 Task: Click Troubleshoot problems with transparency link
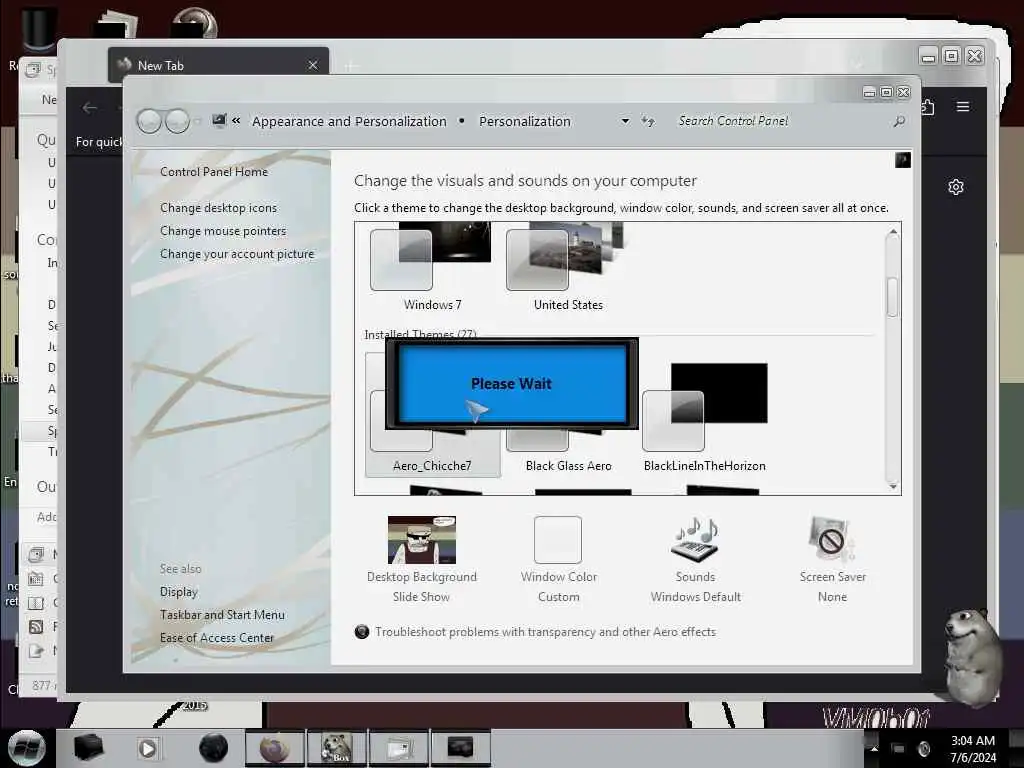545,632
